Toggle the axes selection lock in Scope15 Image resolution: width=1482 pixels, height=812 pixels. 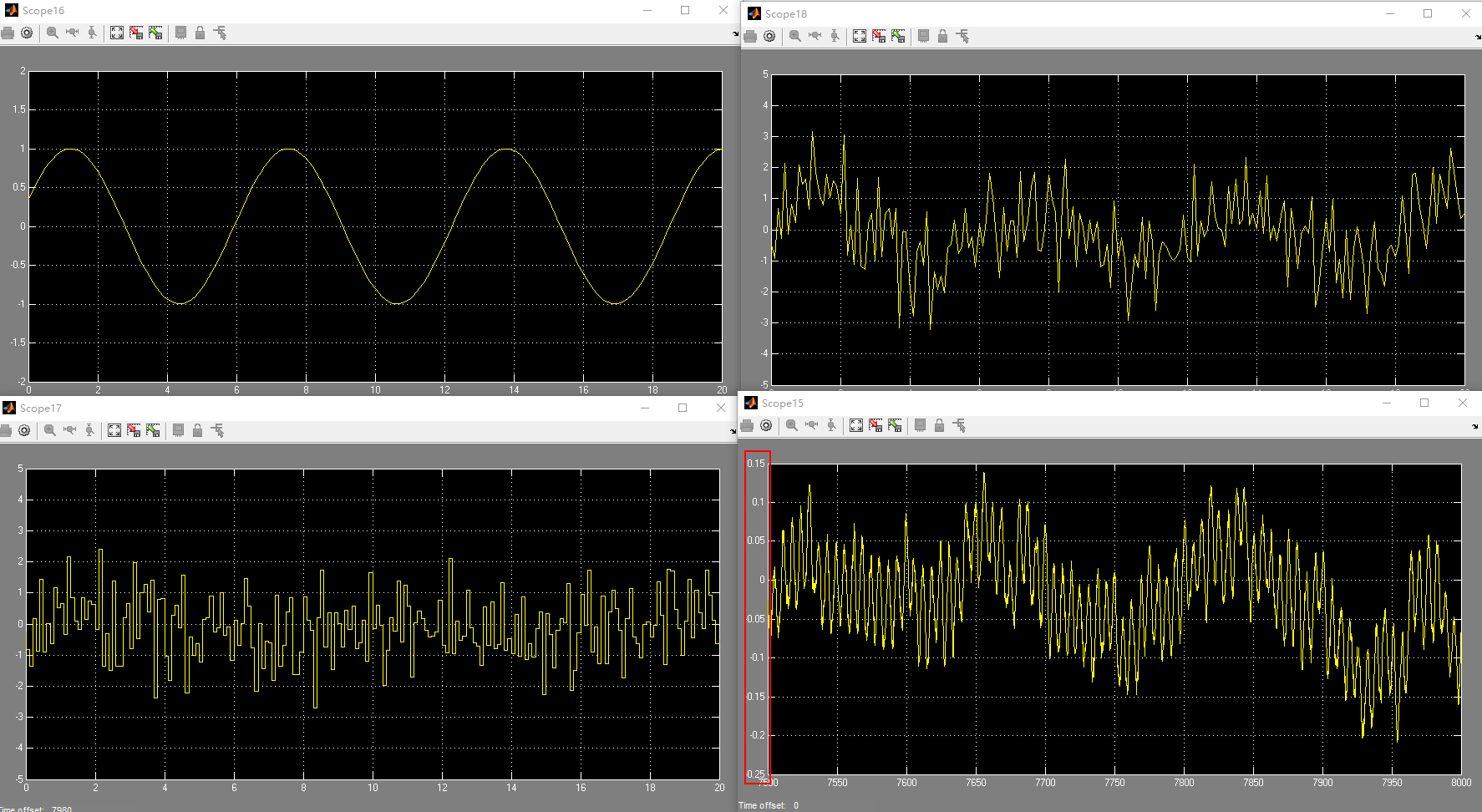tap(939, 425)
